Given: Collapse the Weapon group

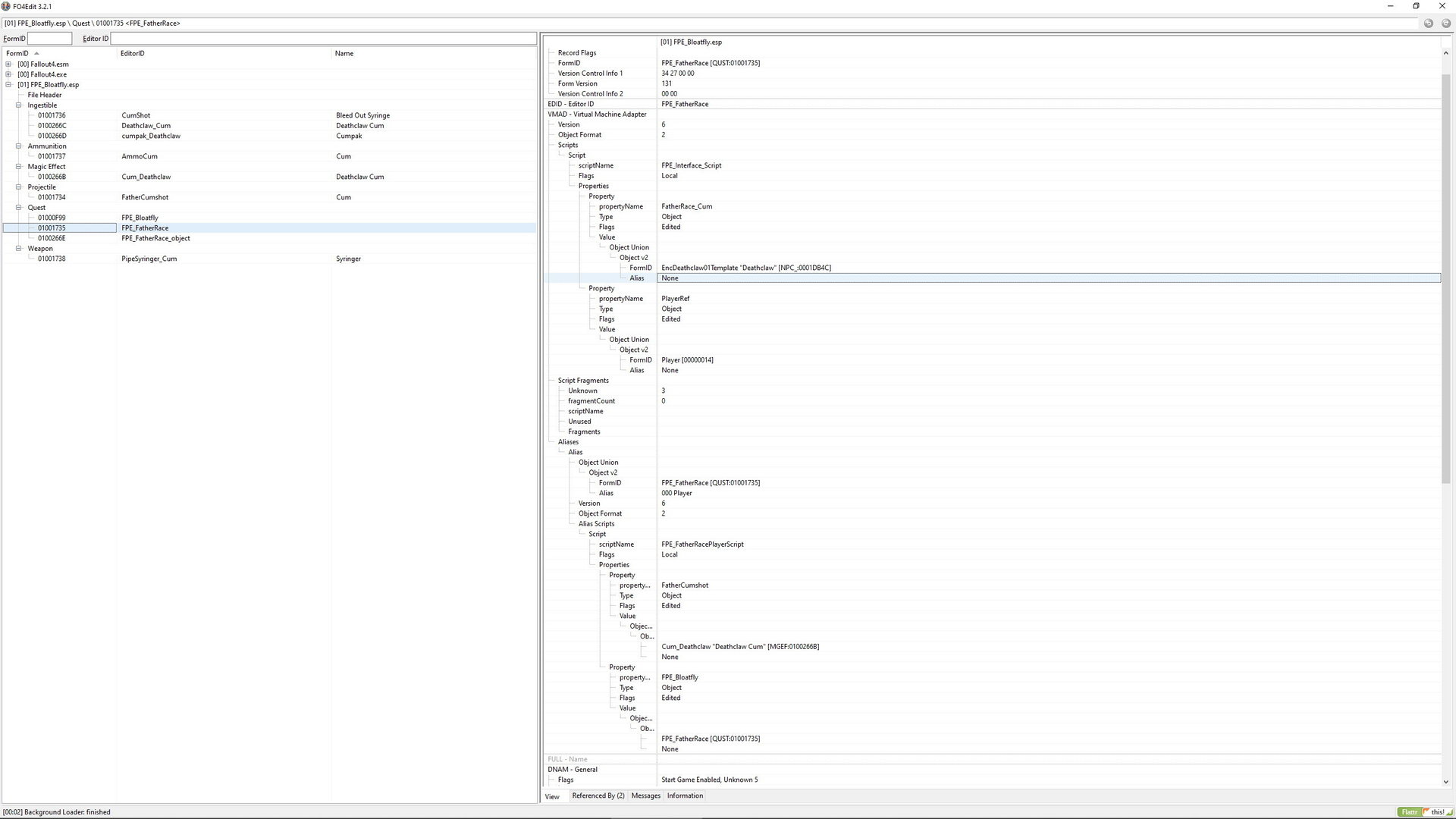Looking at the screenshot, I should (19, 249).
